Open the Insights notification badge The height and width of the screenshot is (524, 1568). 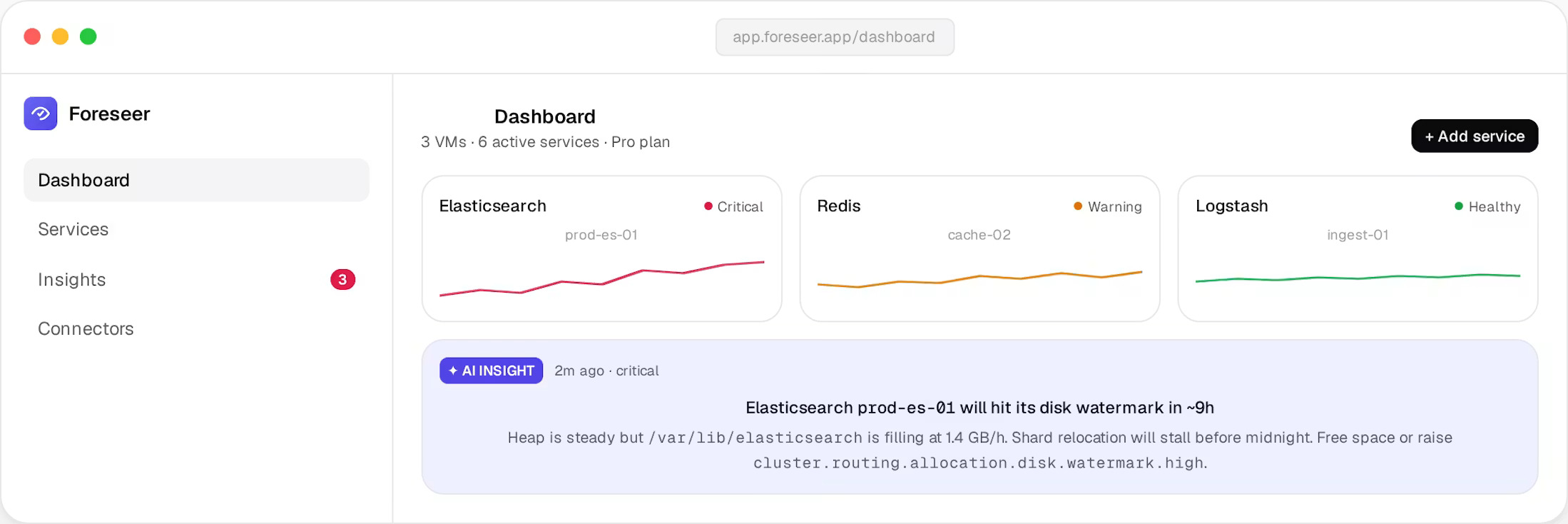click(x=342, y=279)
